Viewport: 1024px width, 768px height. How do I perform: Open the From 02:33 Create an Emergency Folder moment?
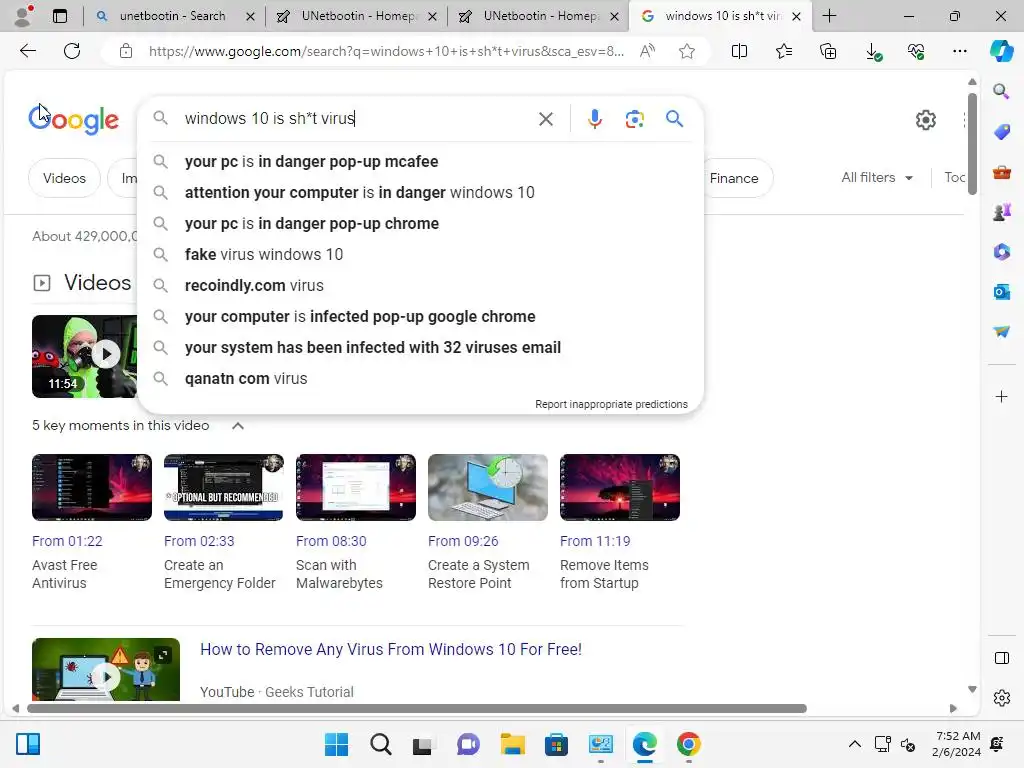click(223, 522)
